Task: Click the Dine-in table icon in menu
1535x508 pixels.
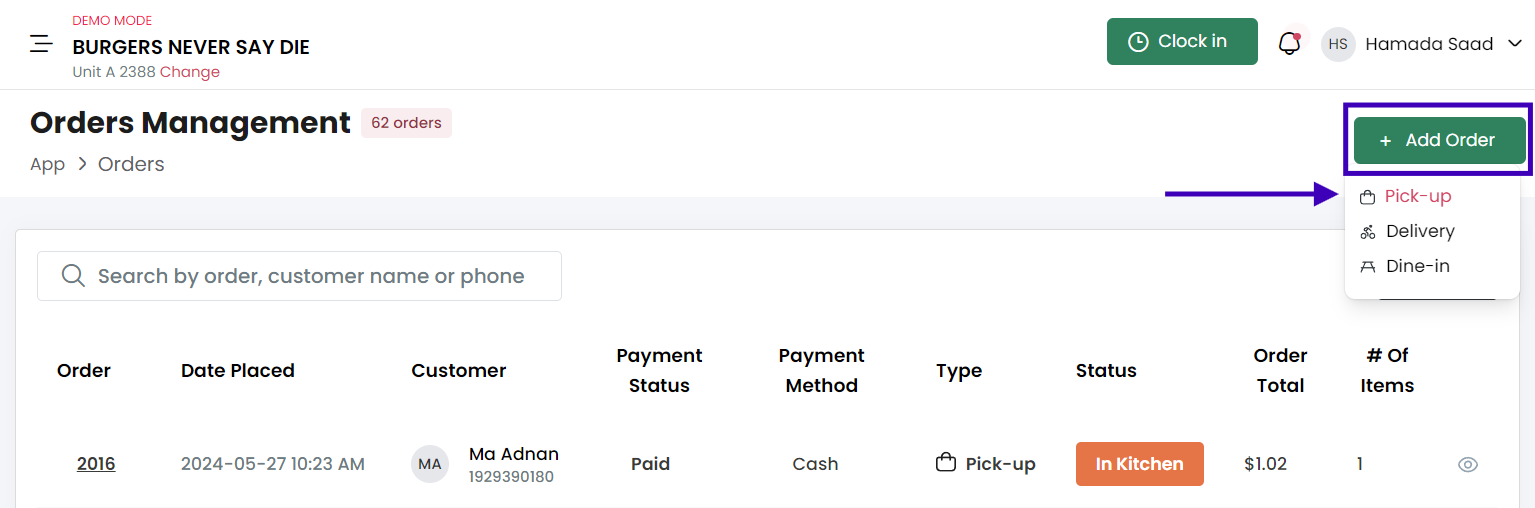Action: 1368,267
